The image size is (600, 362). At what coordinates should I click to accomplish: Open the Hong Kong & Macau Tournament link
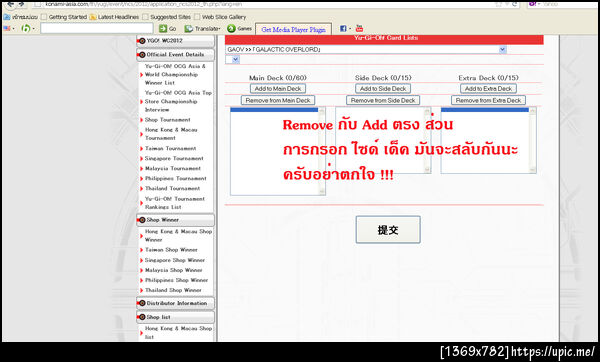(171, 134)
